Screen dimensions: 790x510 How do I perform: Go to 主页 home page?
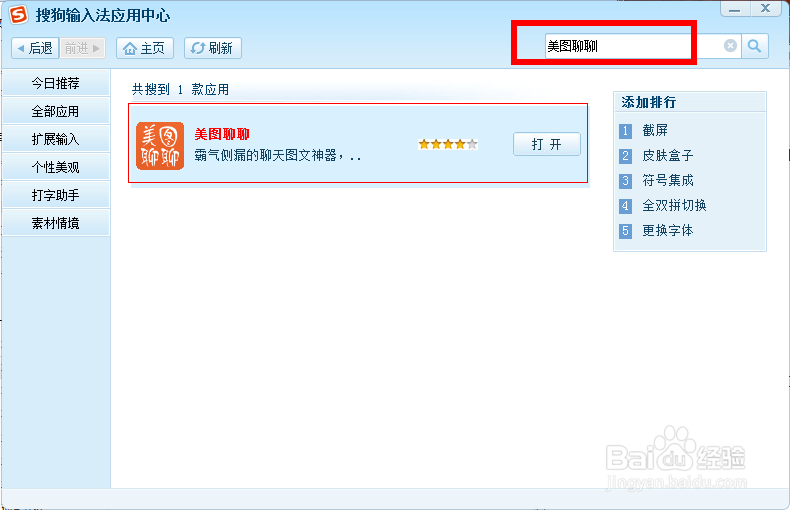[x=145, y=48]
